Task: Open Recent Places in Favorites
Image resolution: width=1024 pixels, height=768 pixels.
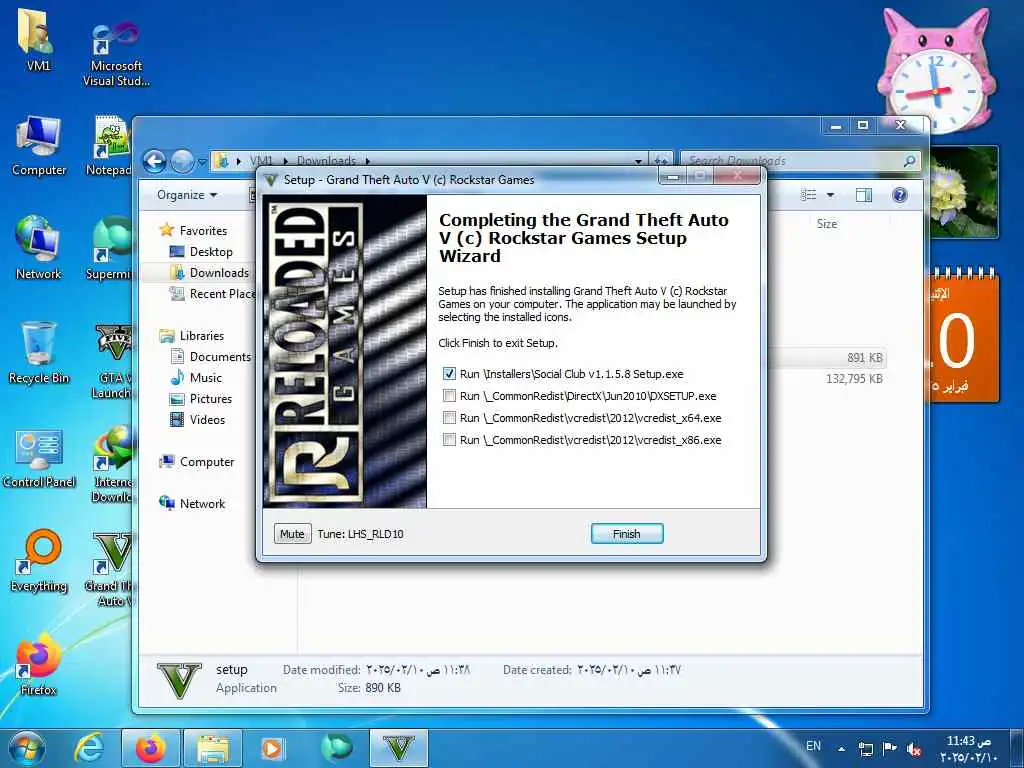Action: click(212, 294)
